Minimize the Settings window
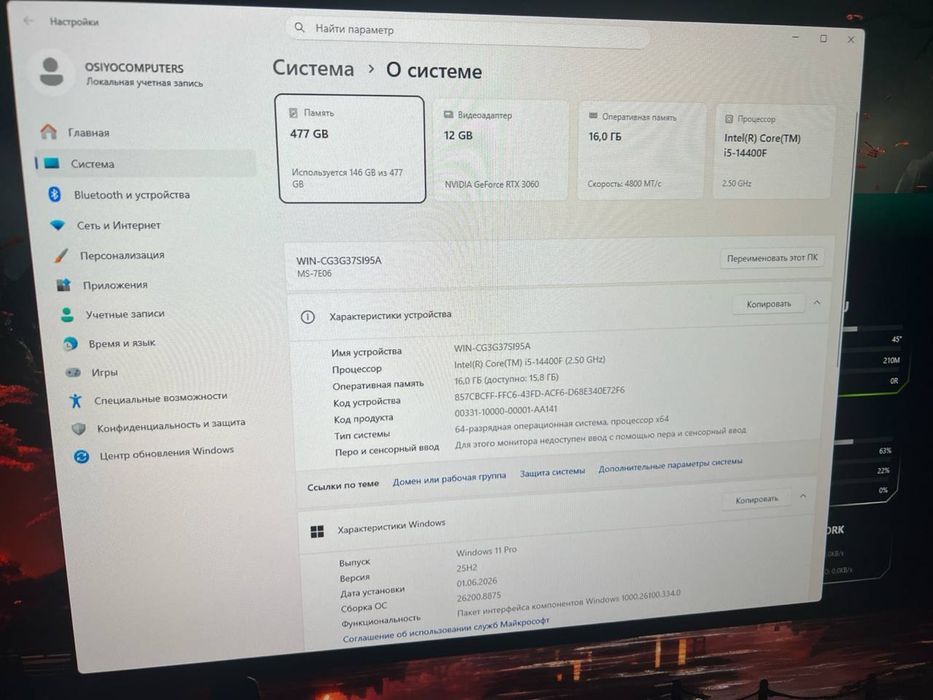The height and width of the screenshot is (700, 933). [x=796, y=37]
